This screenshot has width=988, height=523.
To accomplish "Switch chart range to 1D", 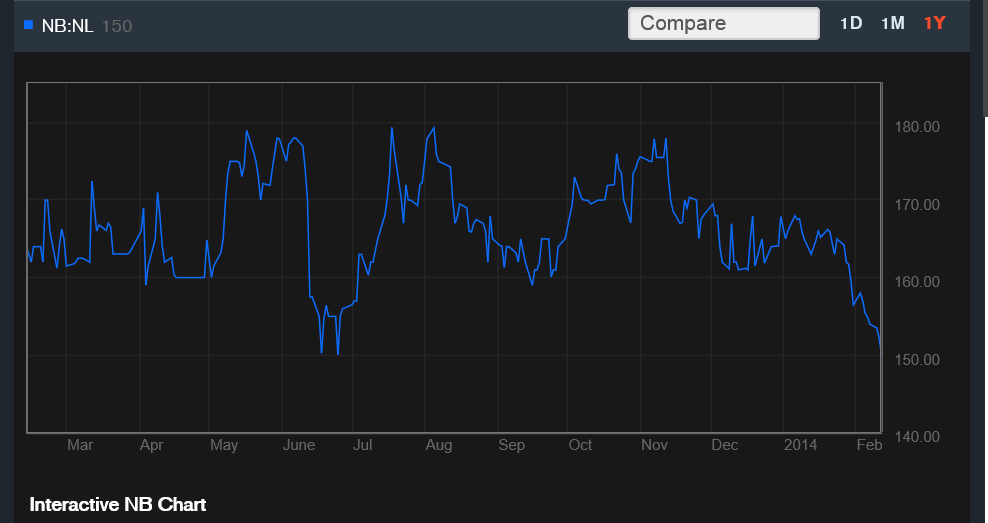I will (850, 23).
